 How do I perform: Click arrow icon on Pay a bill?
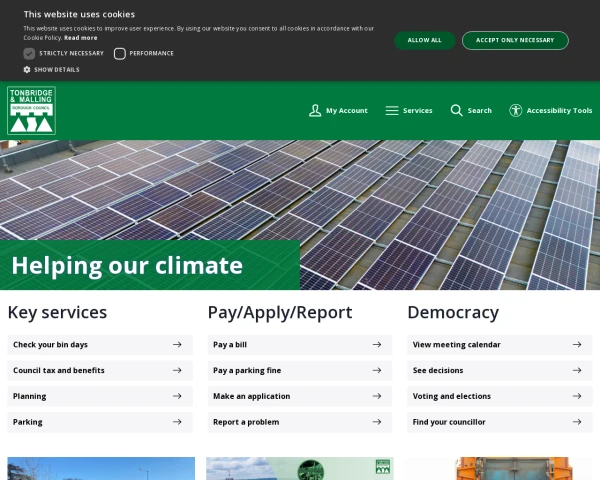click(377, 345)
